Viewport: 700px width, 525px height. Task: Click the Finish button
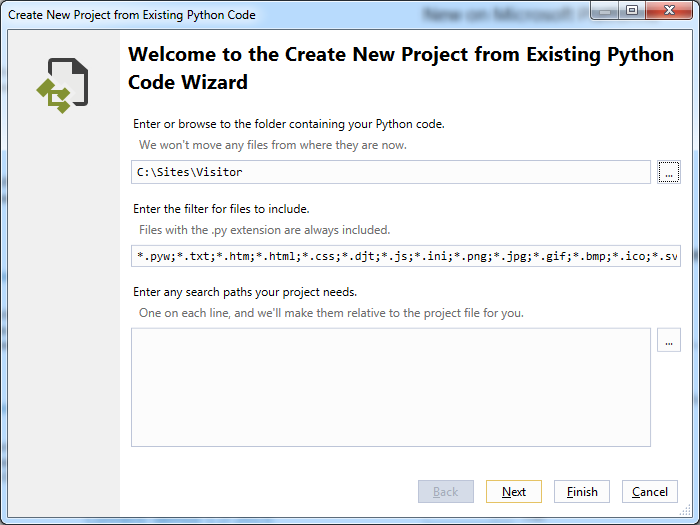pyautogui.click(x=582, y=492)
